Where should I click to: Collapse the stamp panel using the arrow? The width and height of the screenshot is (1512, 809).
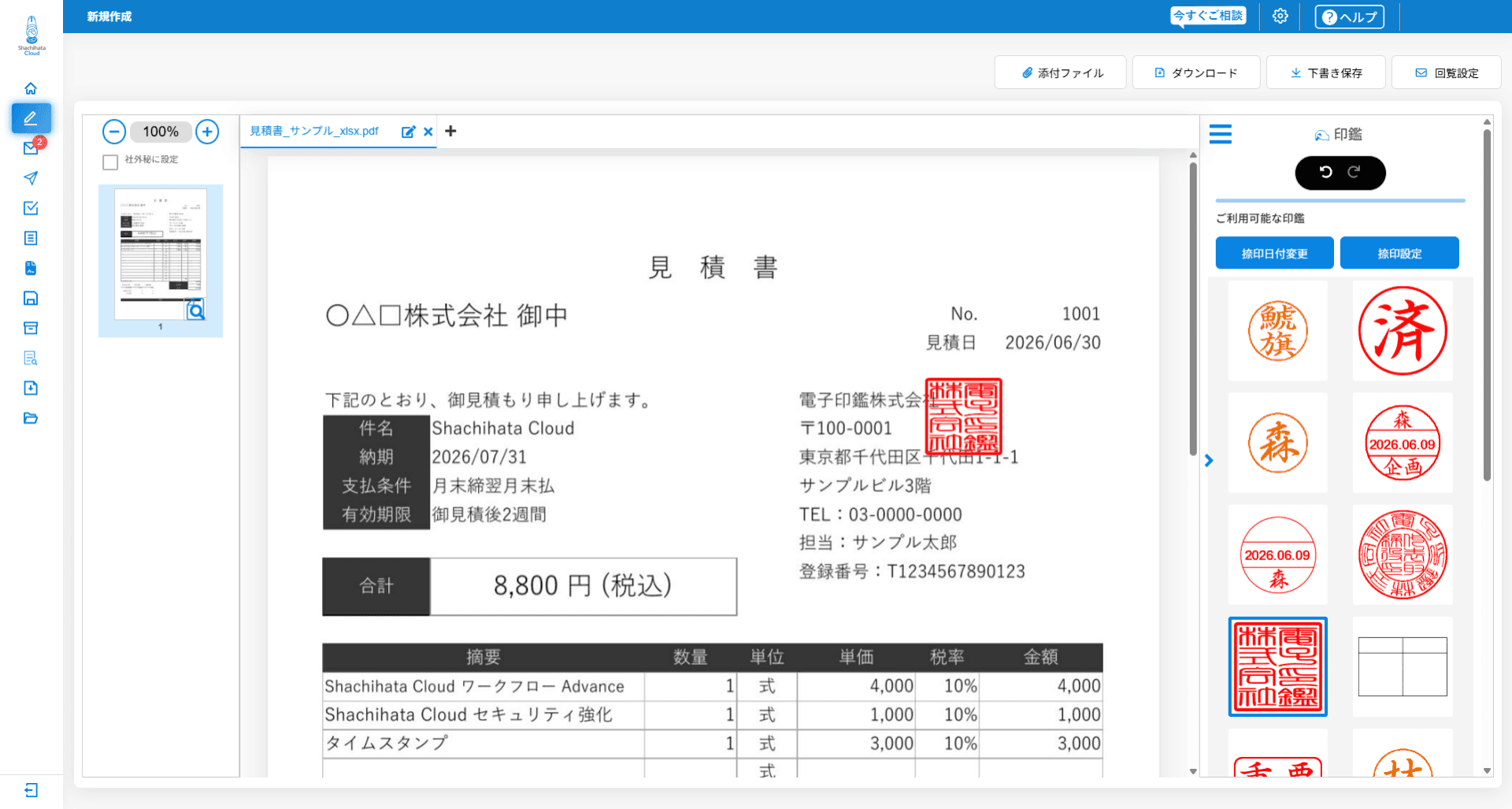pyautogui.click(x=1209, y=460)
